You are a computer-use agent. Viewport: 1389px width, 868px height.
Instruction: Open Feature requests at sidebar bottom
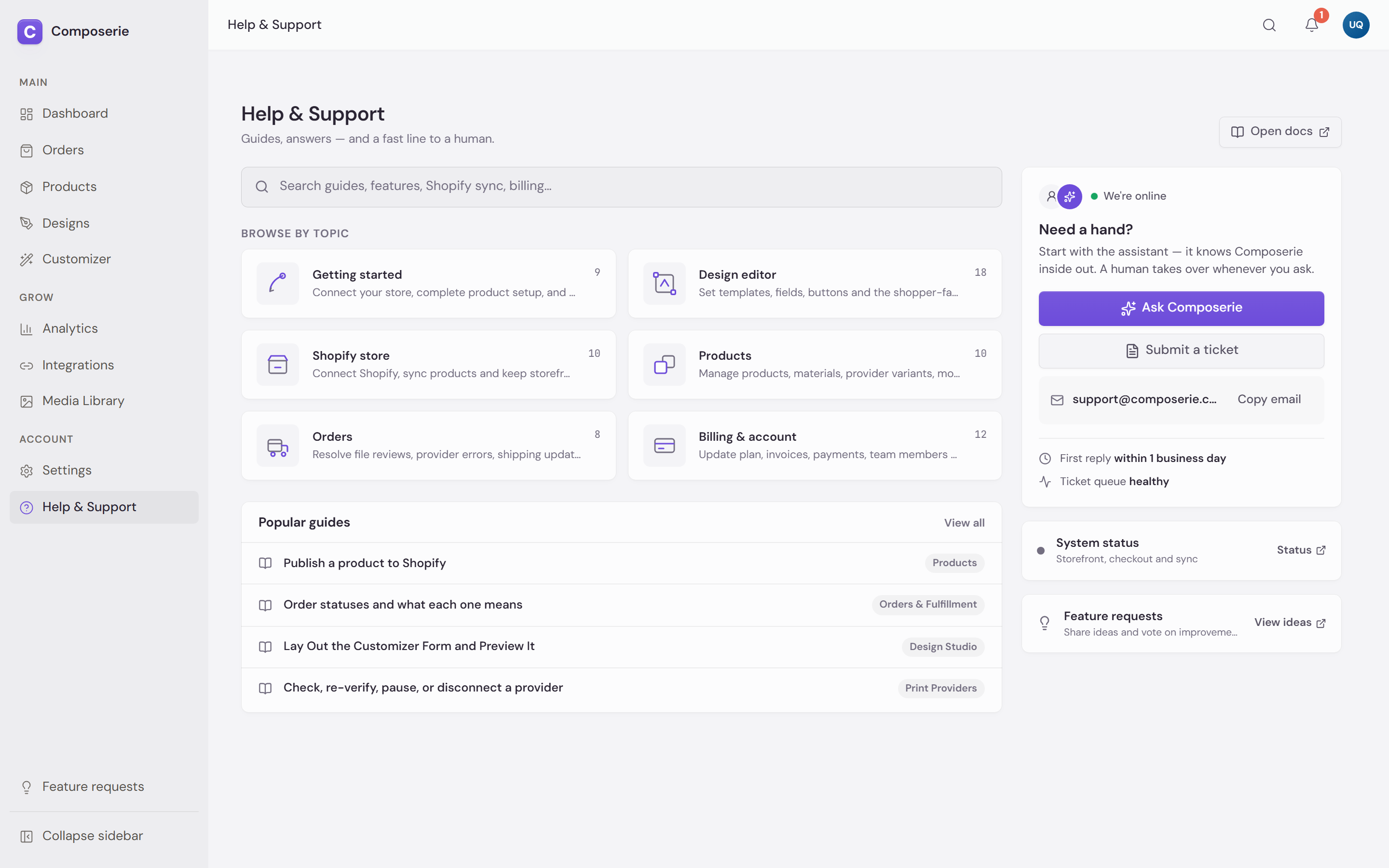point(104,787)
